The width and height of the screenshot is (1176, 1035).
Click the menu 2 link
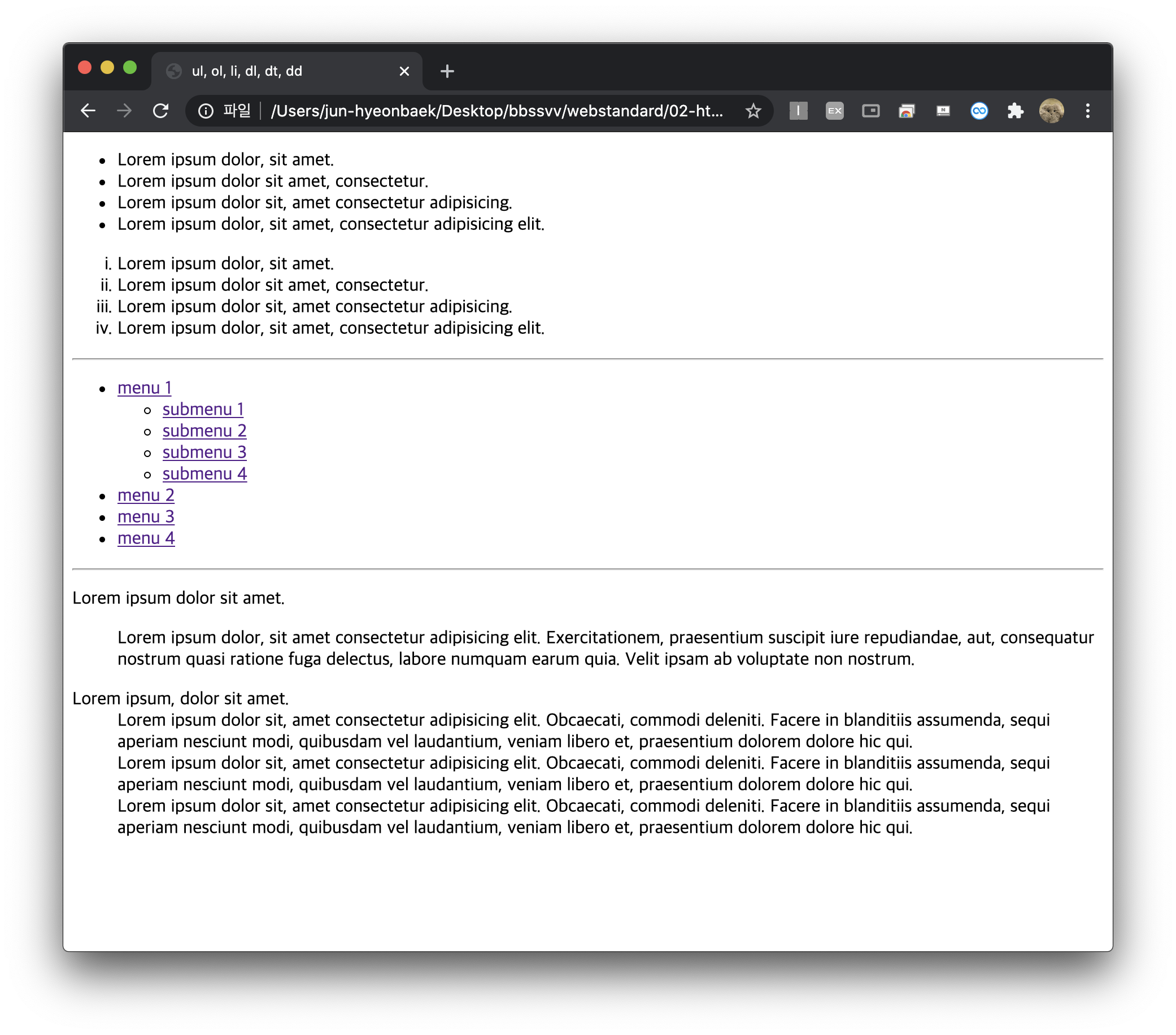click(x=146, y=495)
